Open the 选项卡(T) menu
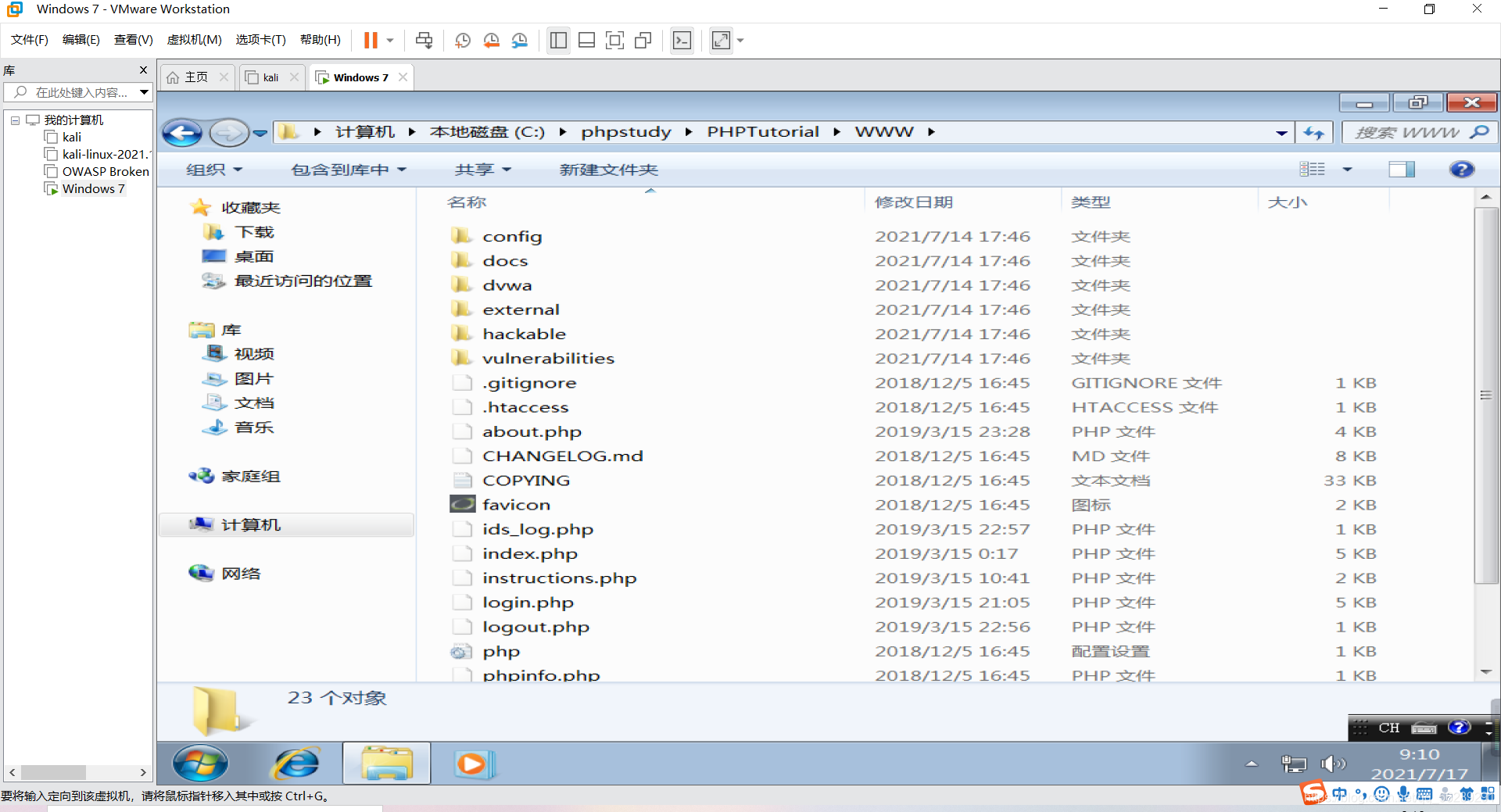 coord(261,40)
